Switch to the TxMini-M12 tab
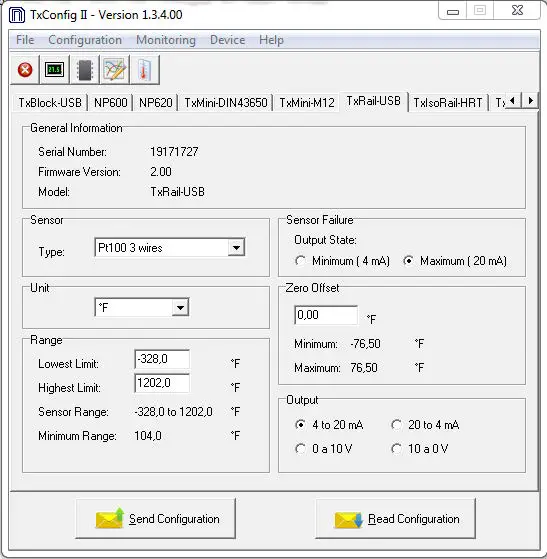Screen dimensions: 547x559 [x=307, y=103]
